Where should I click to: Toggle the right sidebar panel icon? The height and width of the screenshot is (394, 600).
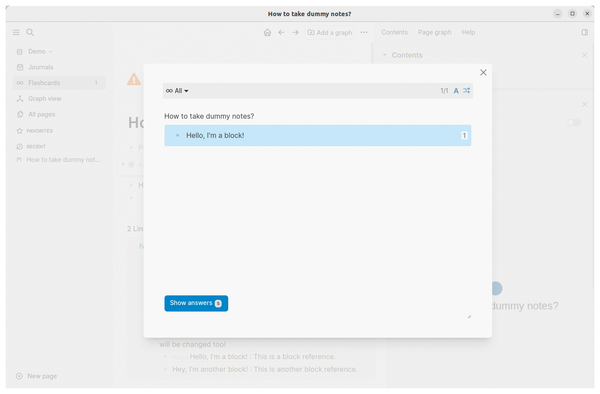[585, 33]
